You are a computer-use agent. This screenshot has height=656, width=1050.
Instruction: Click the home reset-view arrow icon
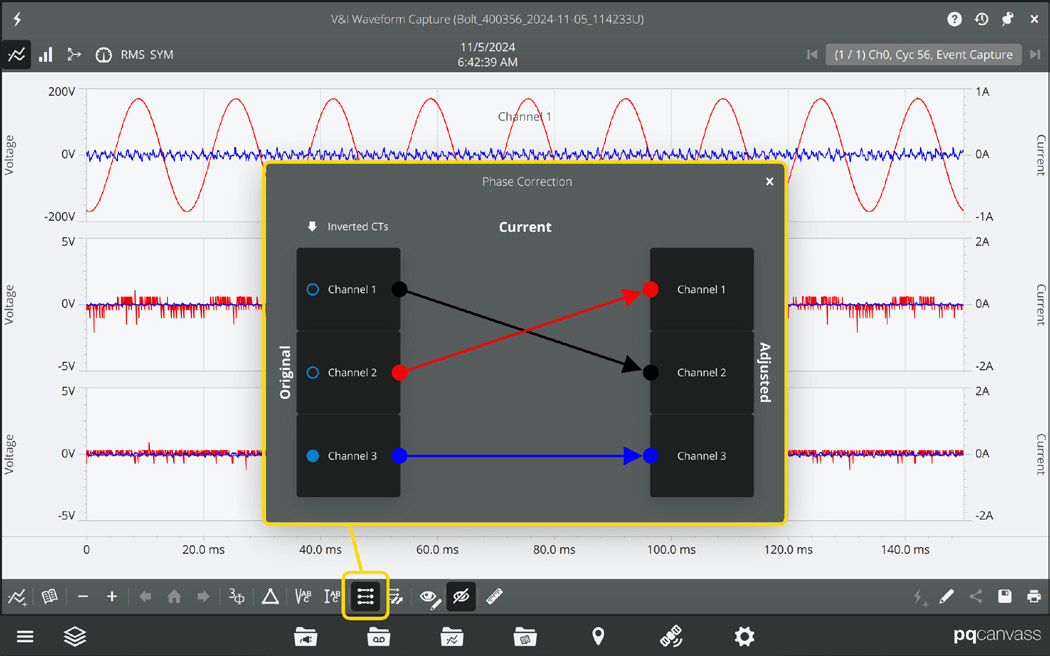click(173, 596)
